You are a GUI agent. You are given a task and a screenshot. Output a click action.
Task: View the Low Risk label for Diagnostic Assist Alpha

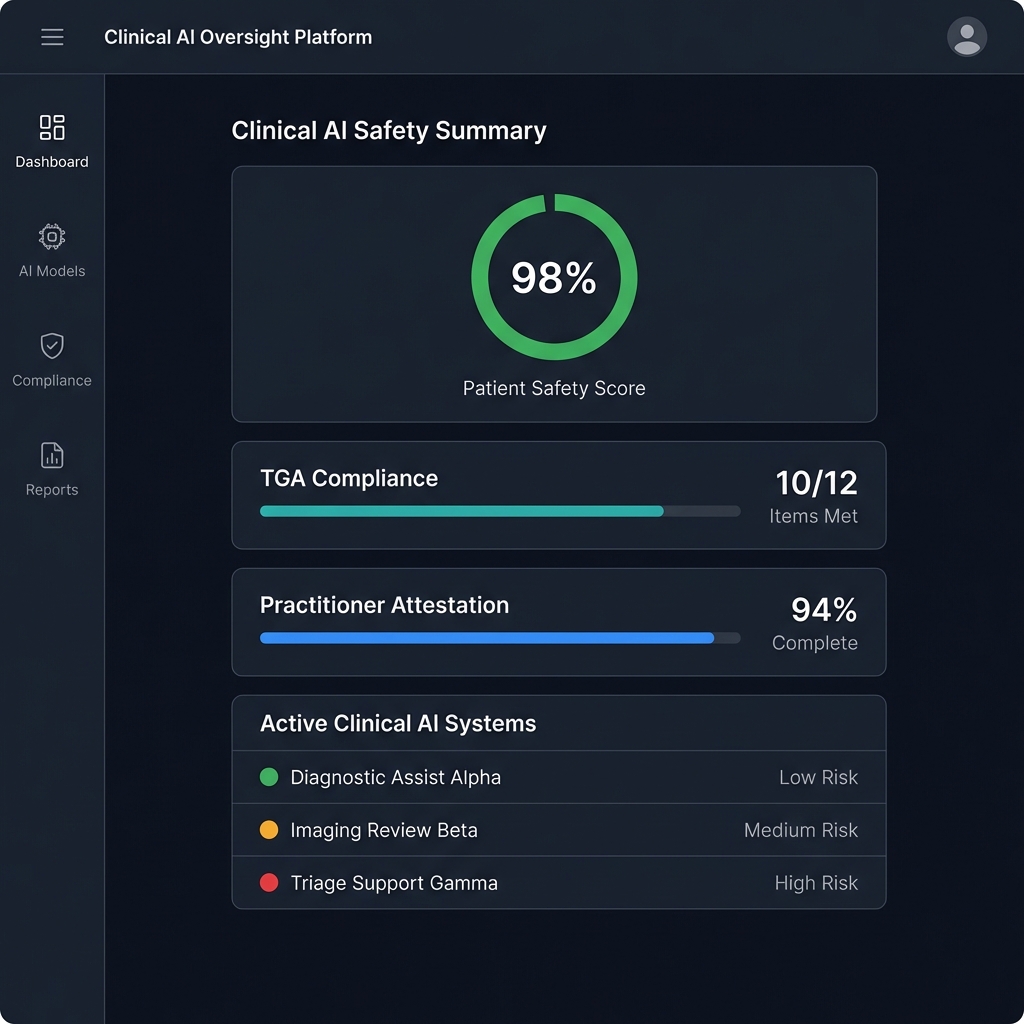pos(818,776)
